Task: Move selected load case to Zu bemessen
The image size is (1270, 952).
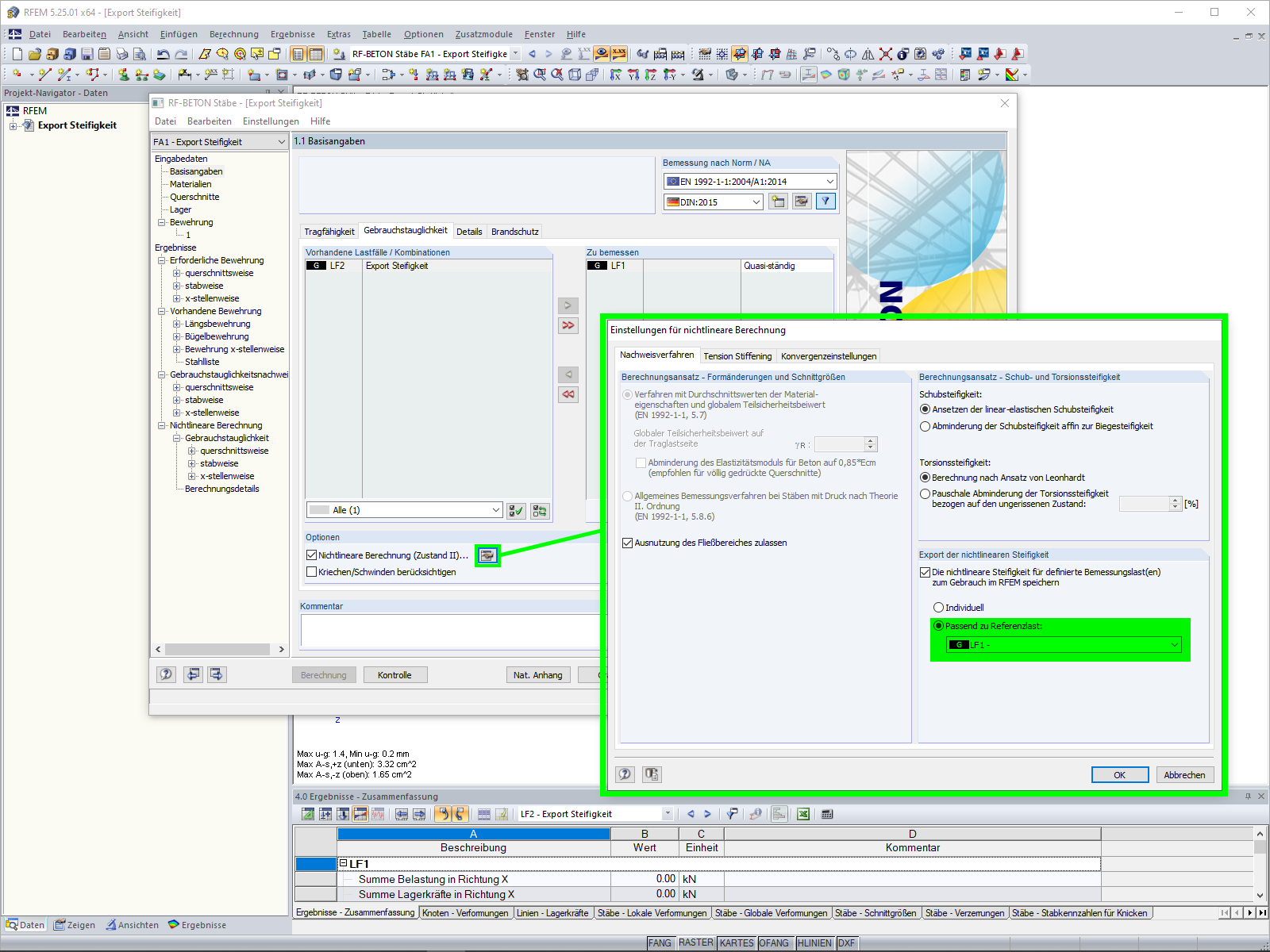Action: coord(568,305)
